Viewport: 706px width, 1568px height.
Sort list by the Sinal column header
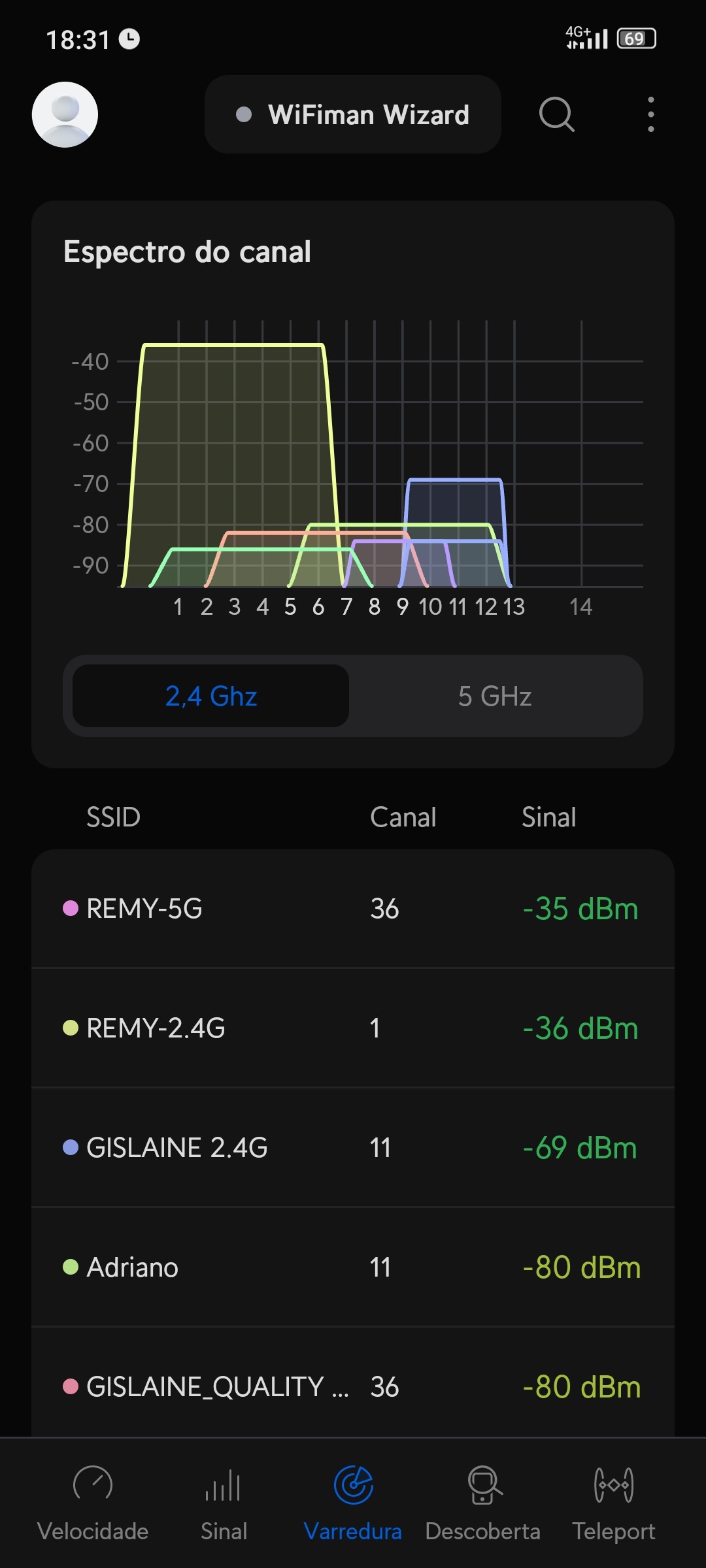(548, 817)
